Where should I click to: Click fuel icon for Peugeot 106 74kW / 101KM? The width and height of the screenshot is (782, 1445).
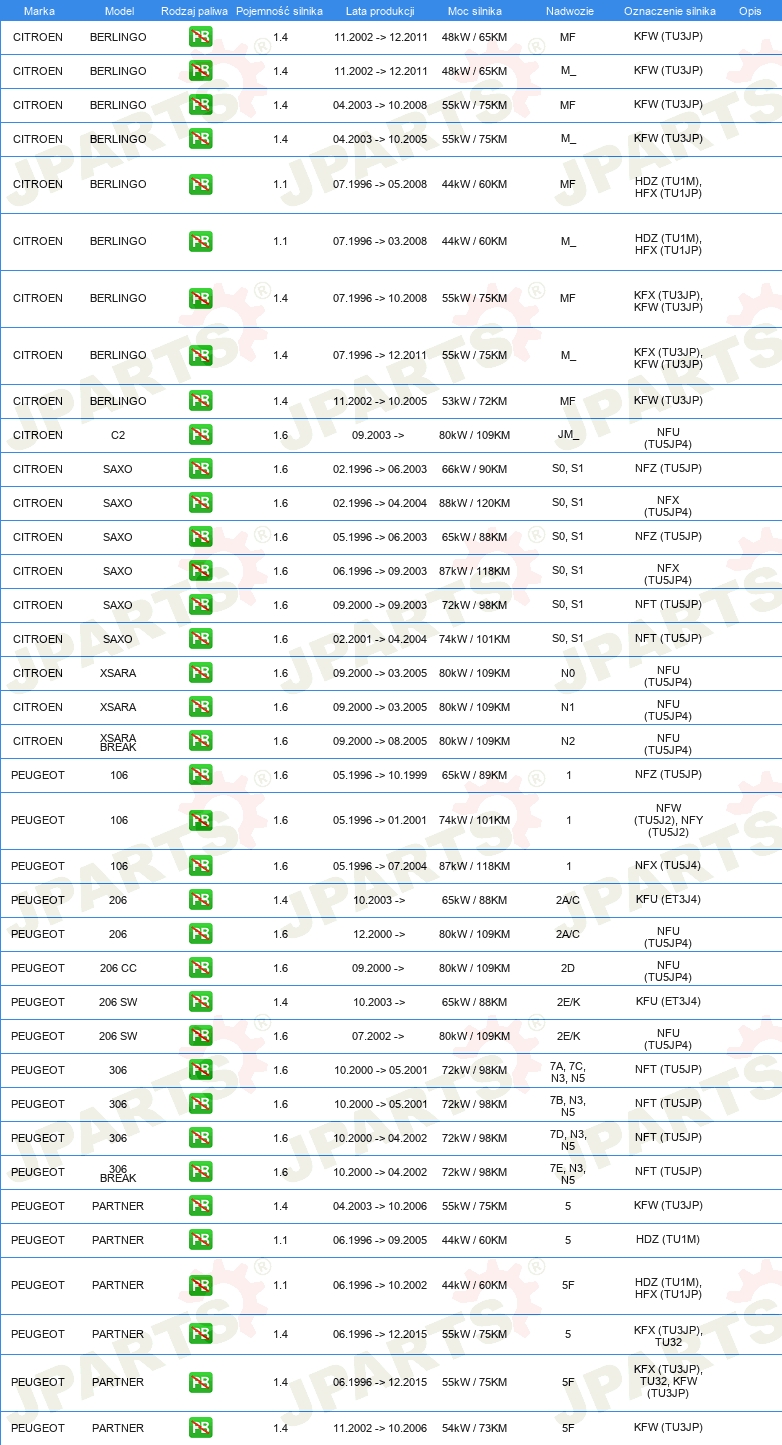201,820
